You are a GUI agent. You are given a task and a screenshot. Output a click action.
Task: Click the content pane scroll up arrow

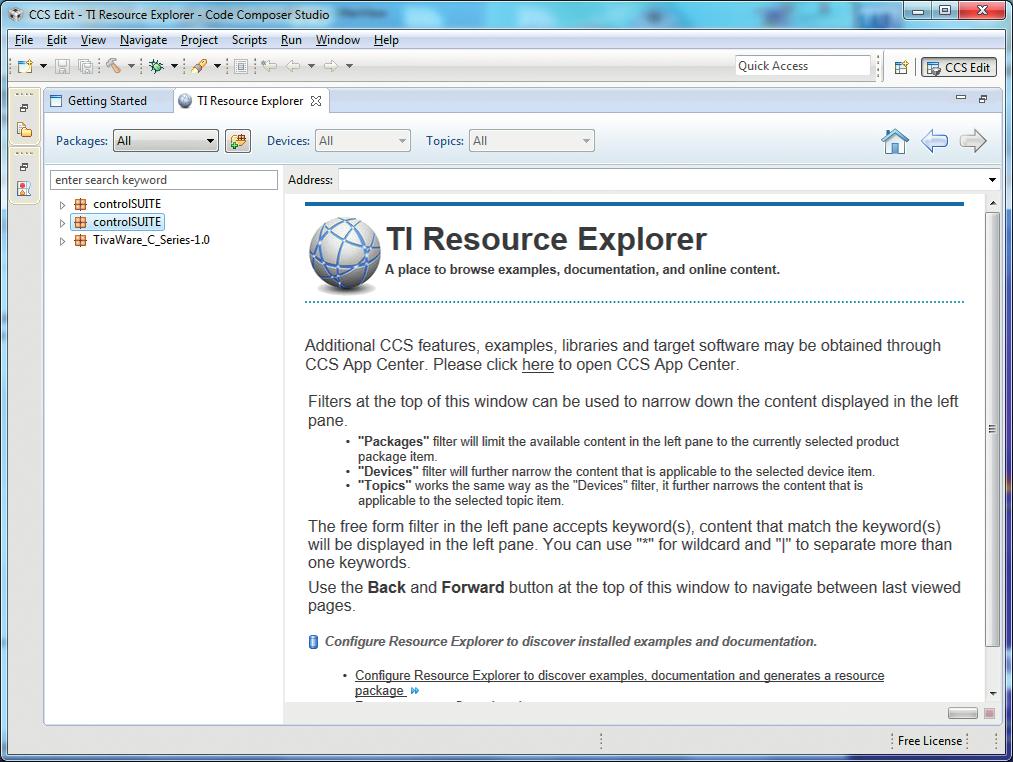coord(993,204)
